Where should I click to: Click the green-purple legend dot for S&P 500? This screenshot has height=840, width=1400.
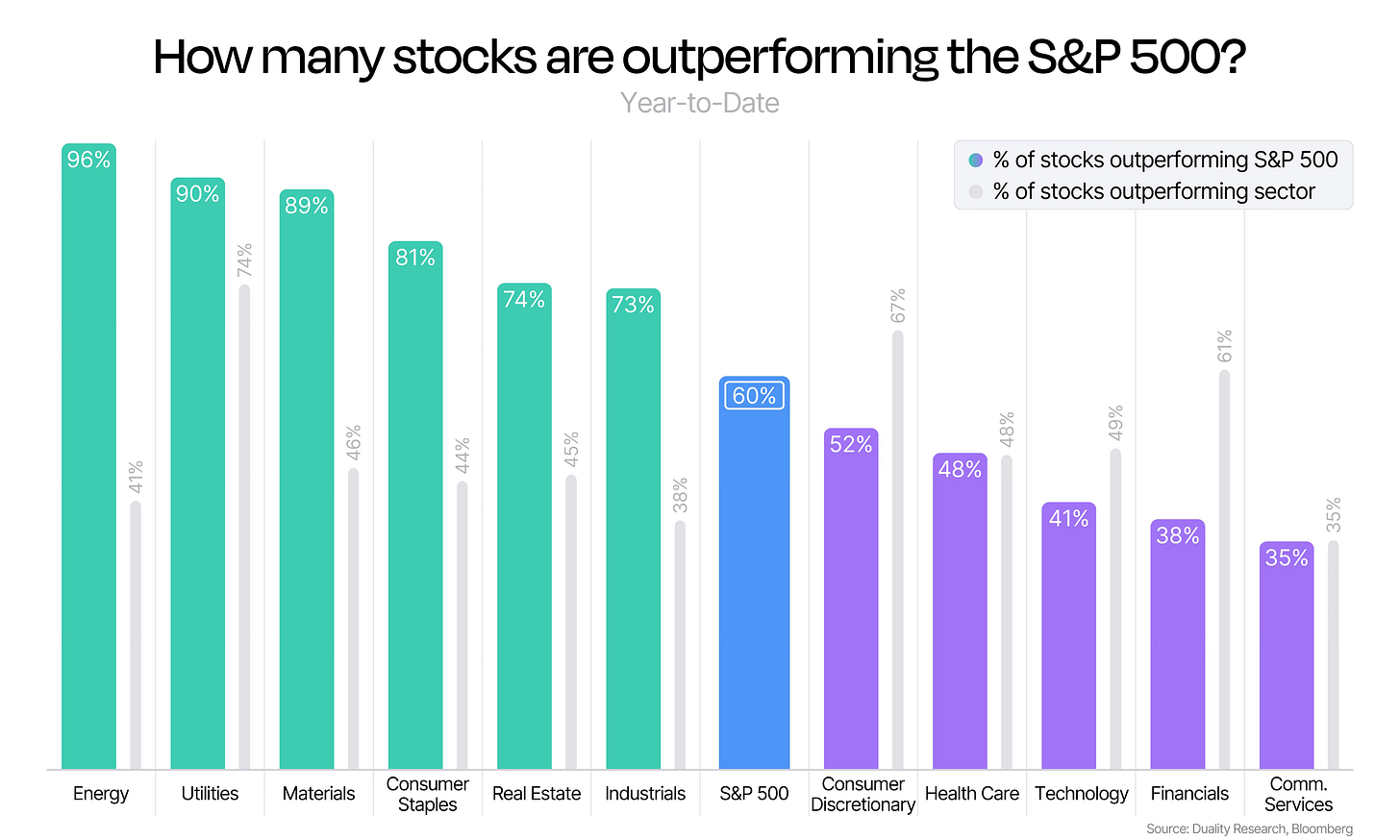tap(975, 160)
